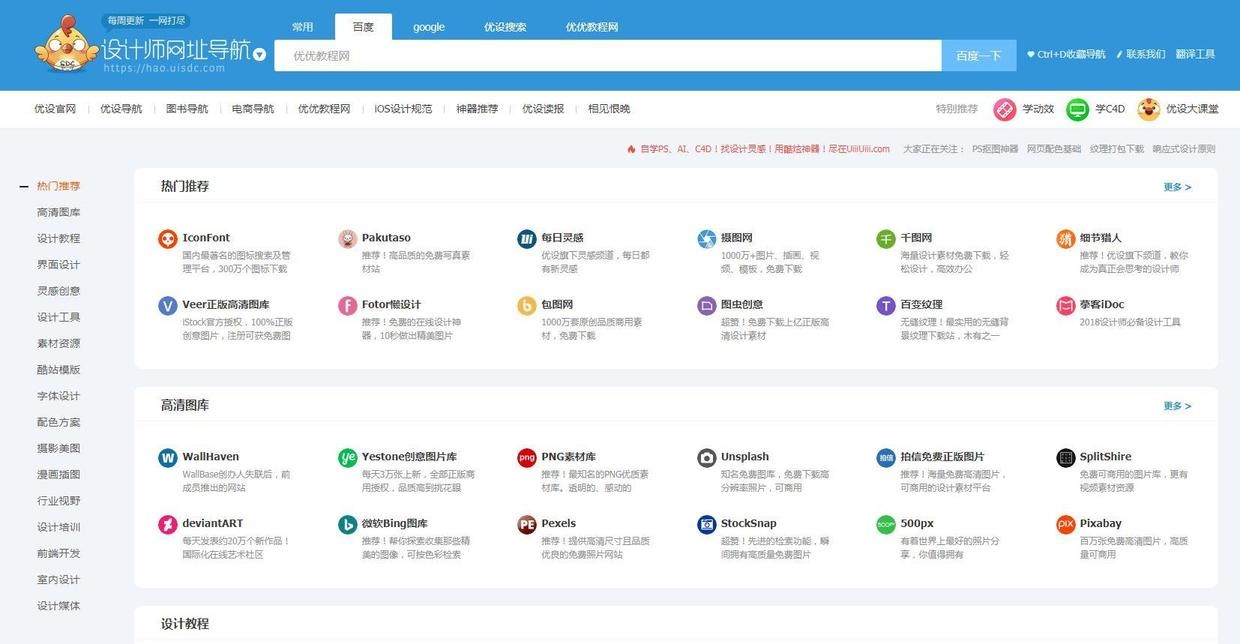Click the 摹客iDoc icon

(1066, 306)
